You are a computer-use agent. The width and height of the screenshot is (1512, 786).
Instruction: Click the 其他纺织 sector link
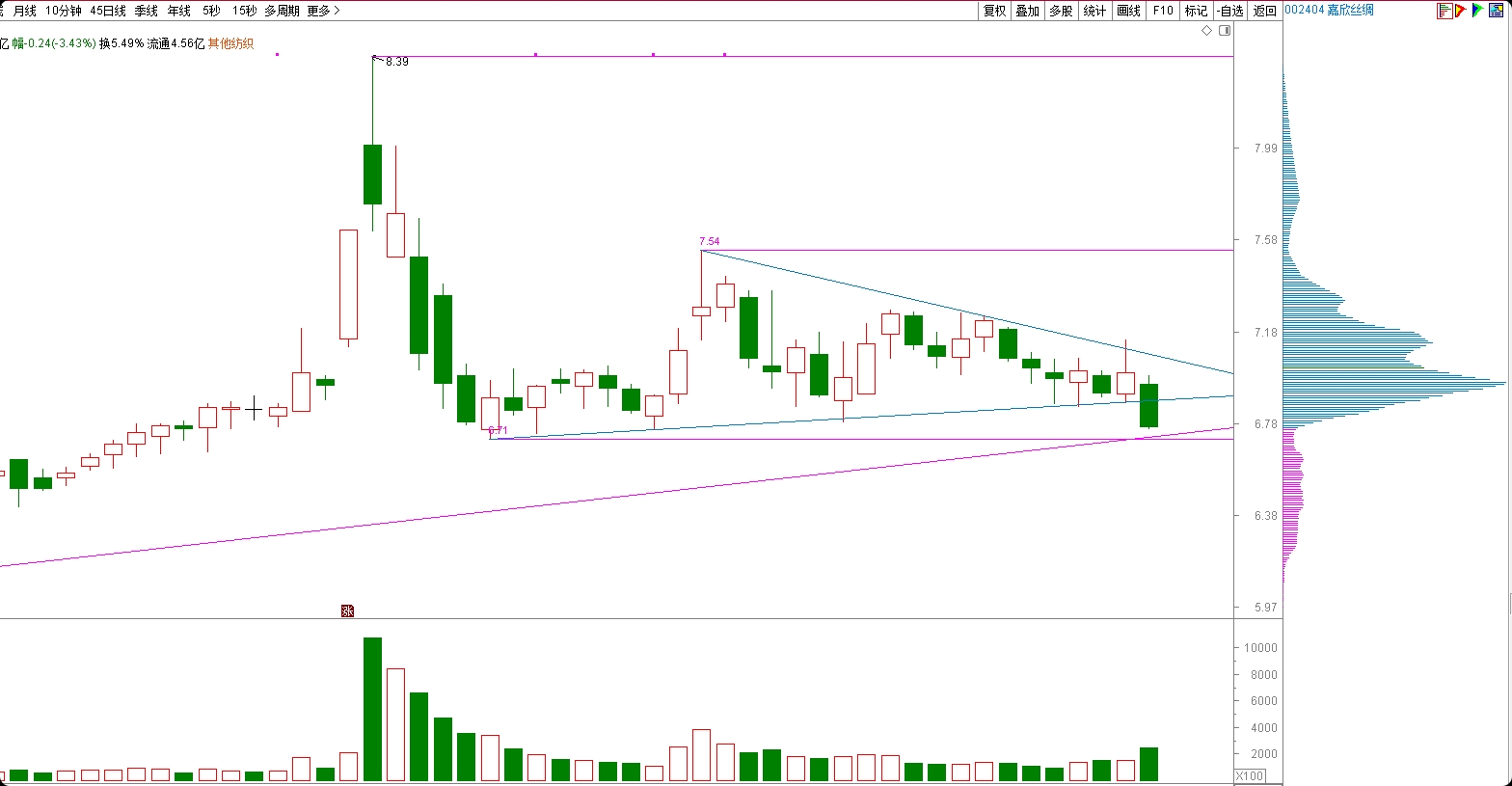click(230, 43)
